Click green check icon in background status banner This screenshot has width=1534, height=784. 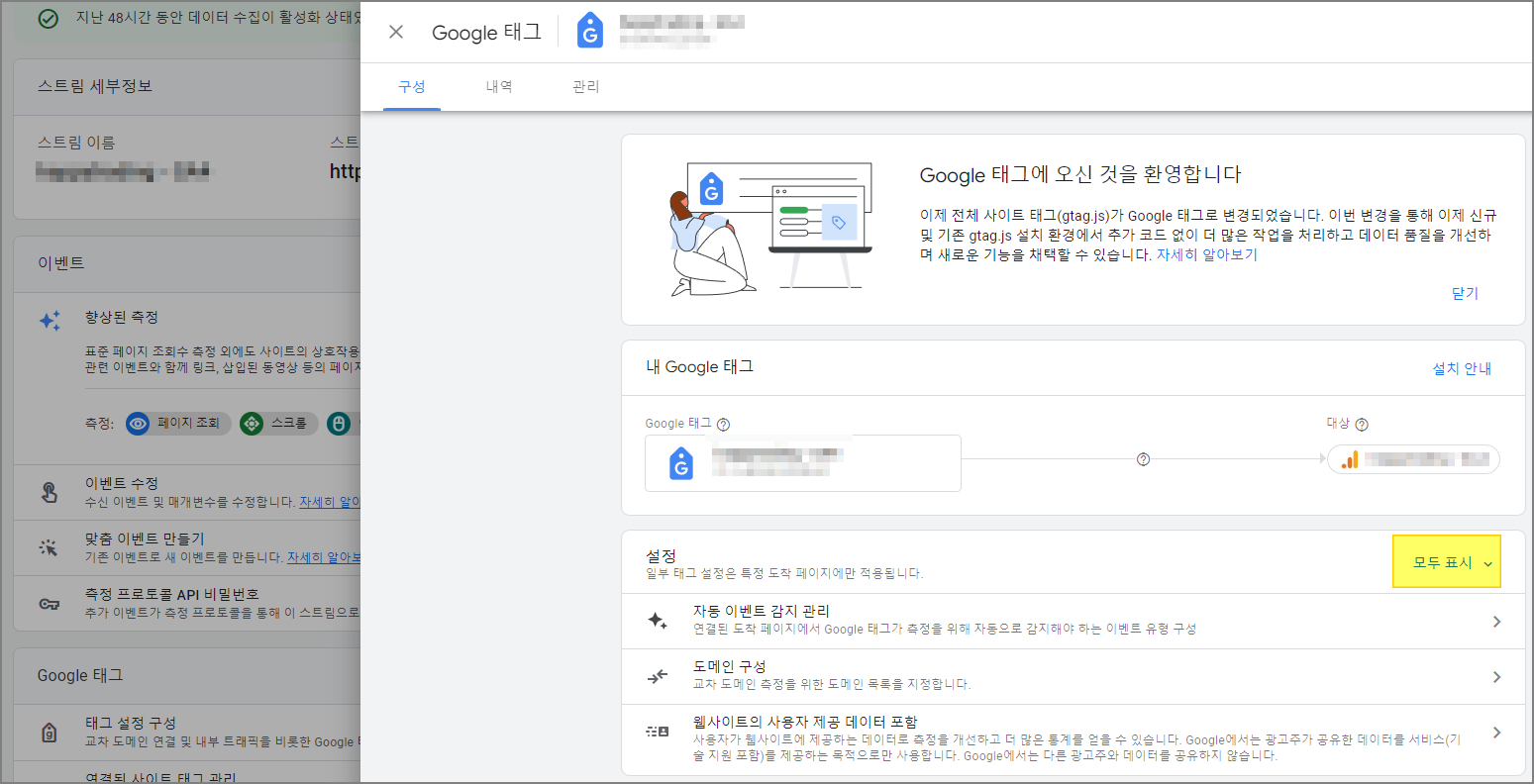click(x=48, y=19)
